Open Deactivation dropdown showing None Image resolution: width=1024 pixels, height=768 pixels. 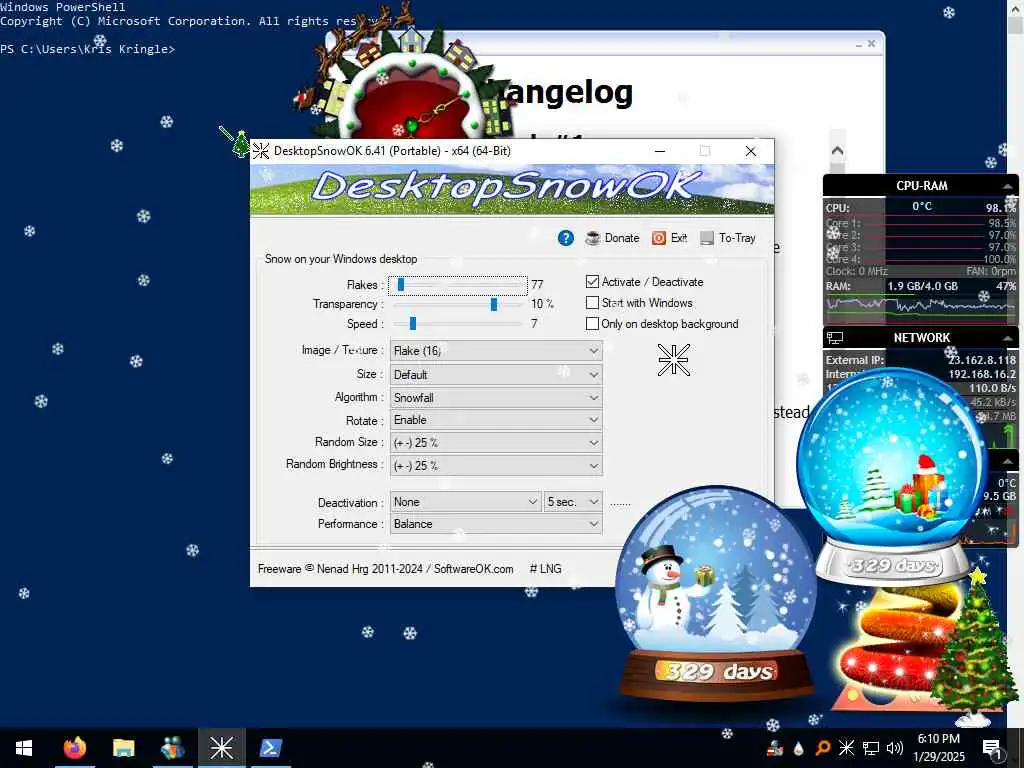465,502
